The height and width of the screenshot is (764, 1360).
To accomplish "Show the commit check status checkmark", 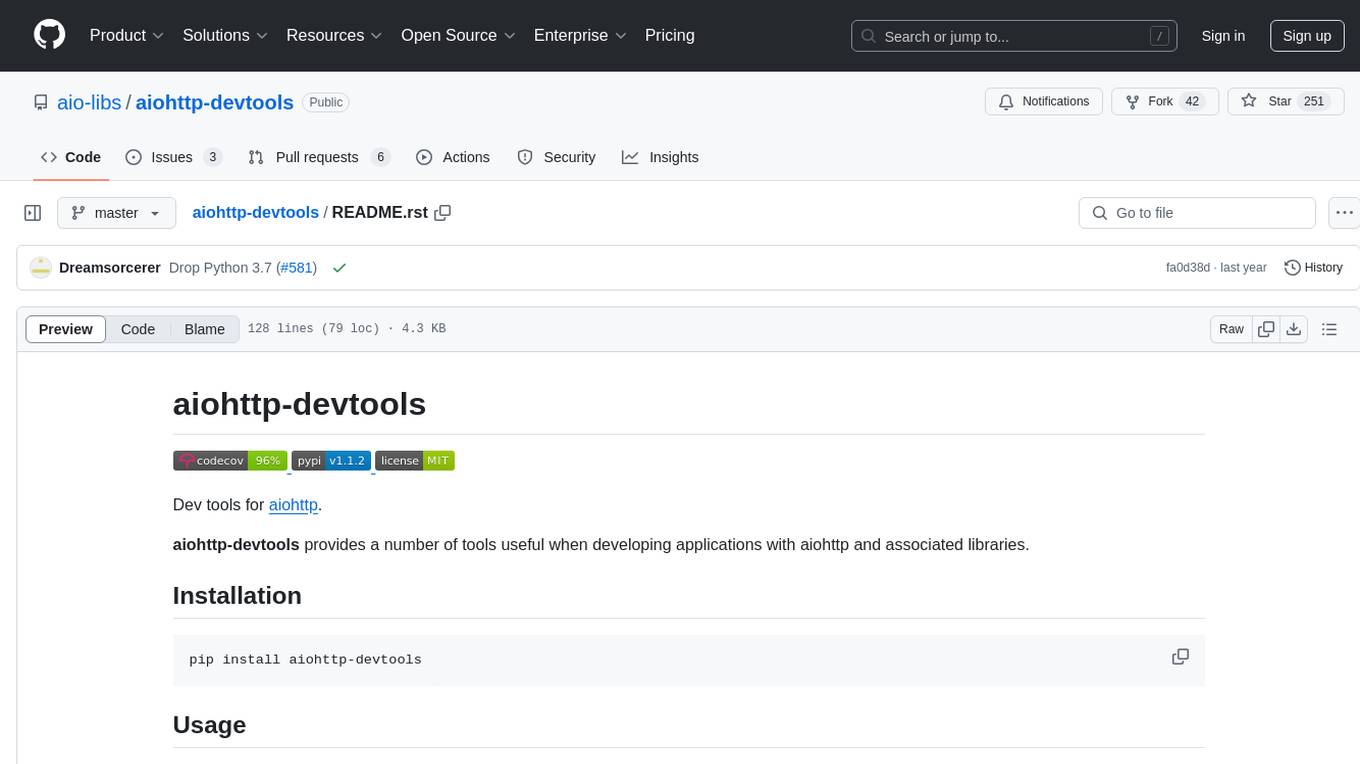I will 339,267.
